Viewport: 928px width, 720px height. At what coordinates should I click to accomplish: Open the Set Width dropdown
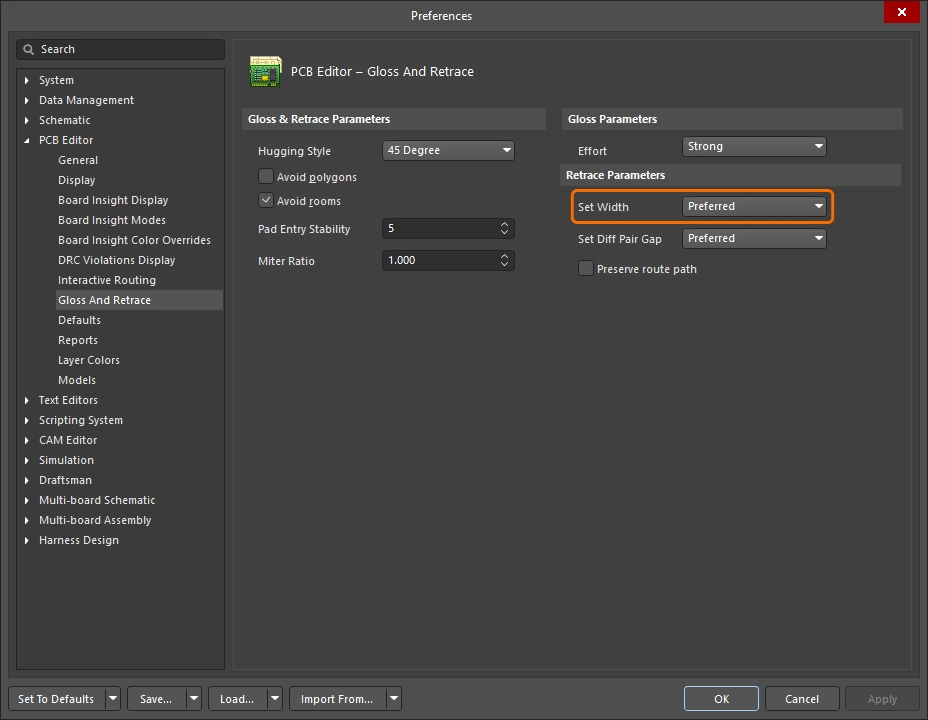tap(754, 206)
